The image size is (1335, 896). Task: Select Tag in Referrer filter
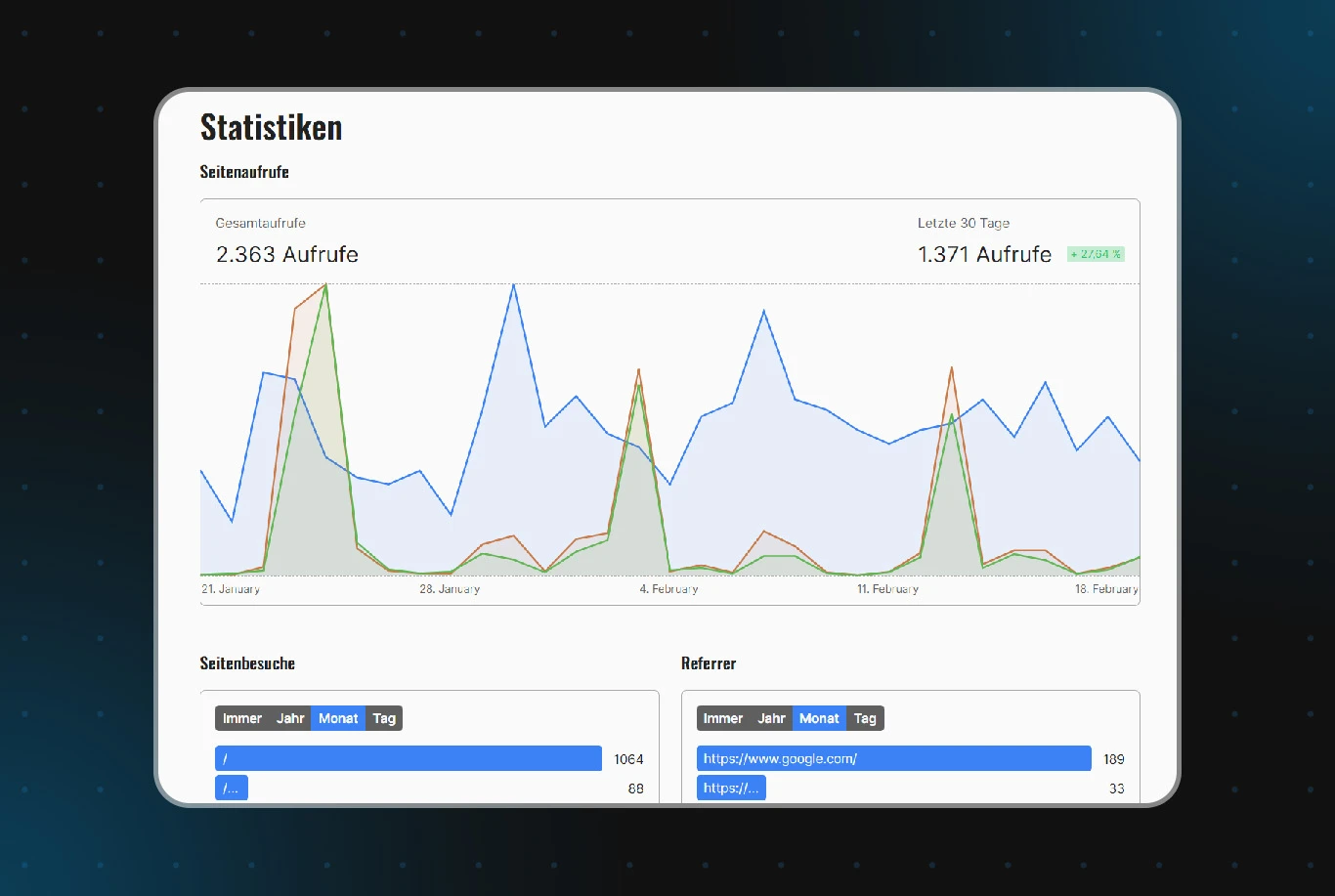865,718
